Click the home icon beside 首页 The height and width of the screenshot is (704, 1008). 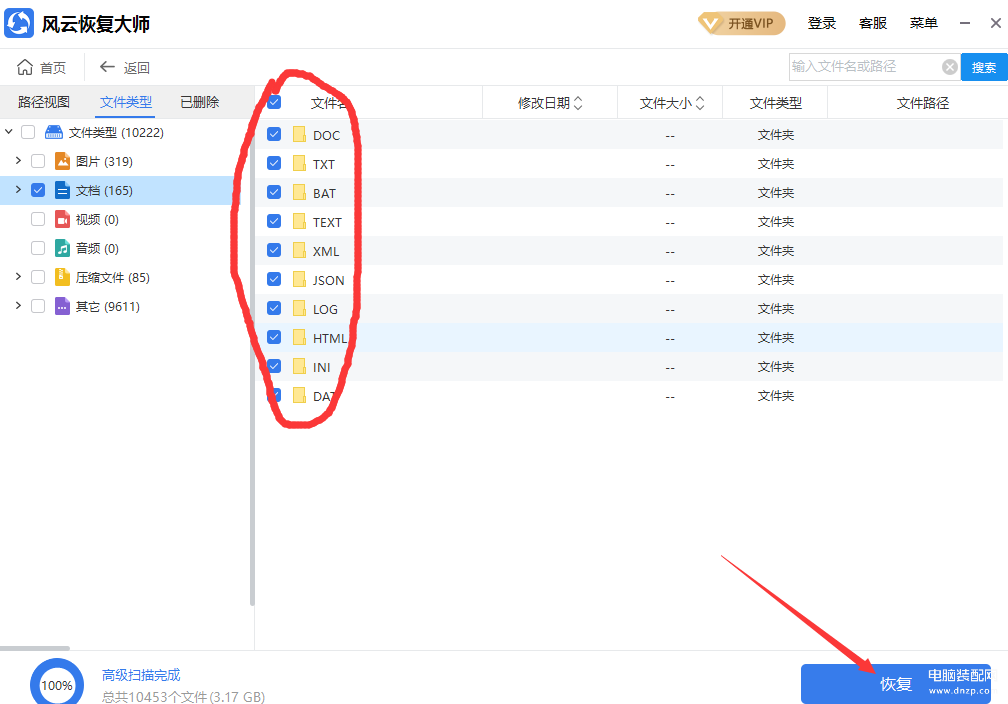[x=24, y=67]
